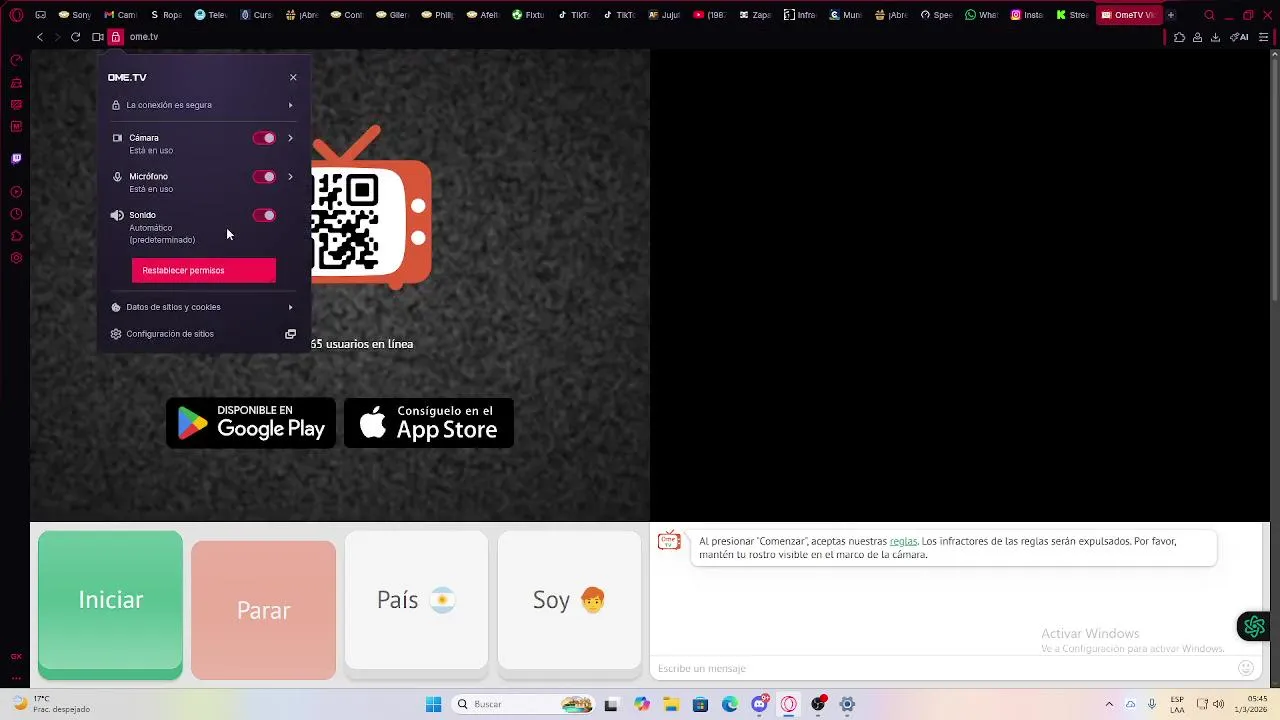
Task: Open the History clock icon in sidebar
Action: point(16,214)
